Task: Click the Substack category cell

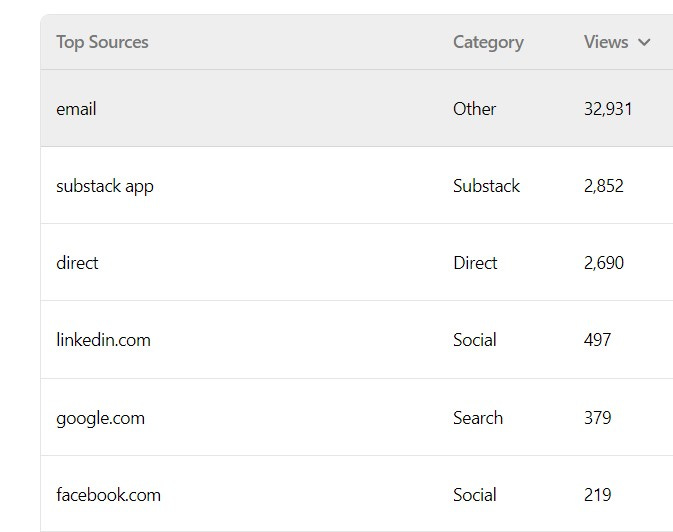Action: pos(486,186)
